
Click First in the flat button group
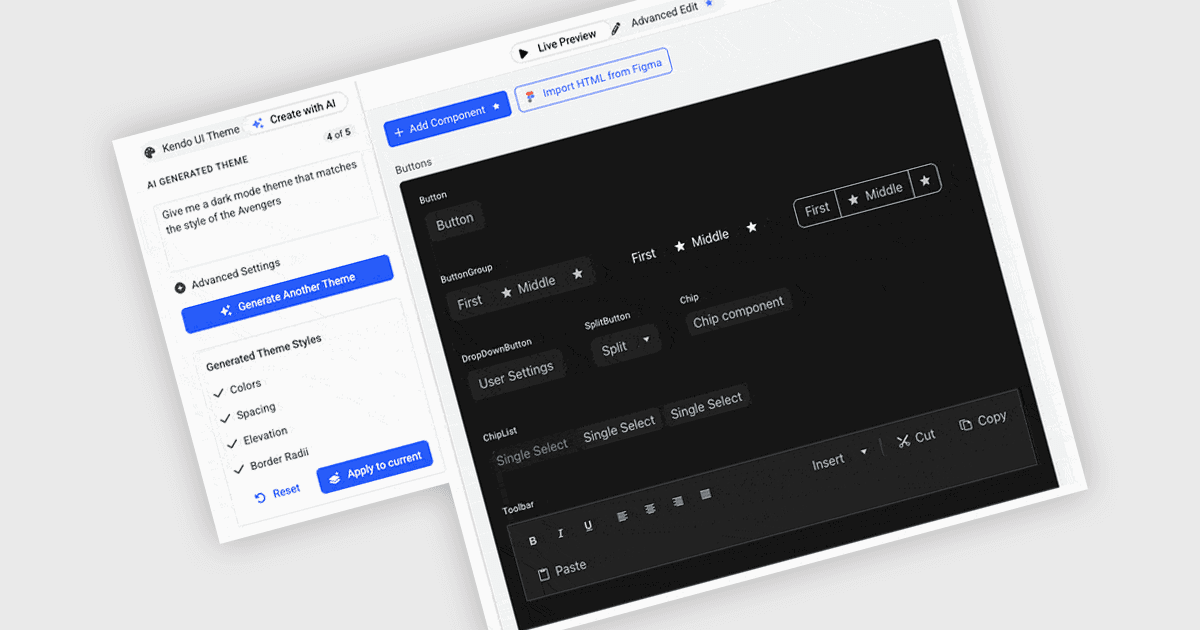click(644, 256)
